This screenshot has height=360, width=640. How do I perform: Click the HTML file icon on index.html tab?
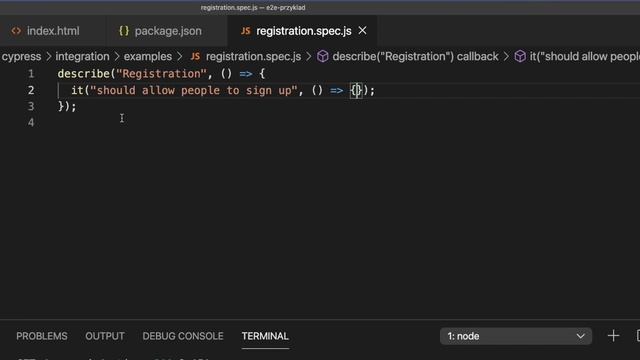16,31
